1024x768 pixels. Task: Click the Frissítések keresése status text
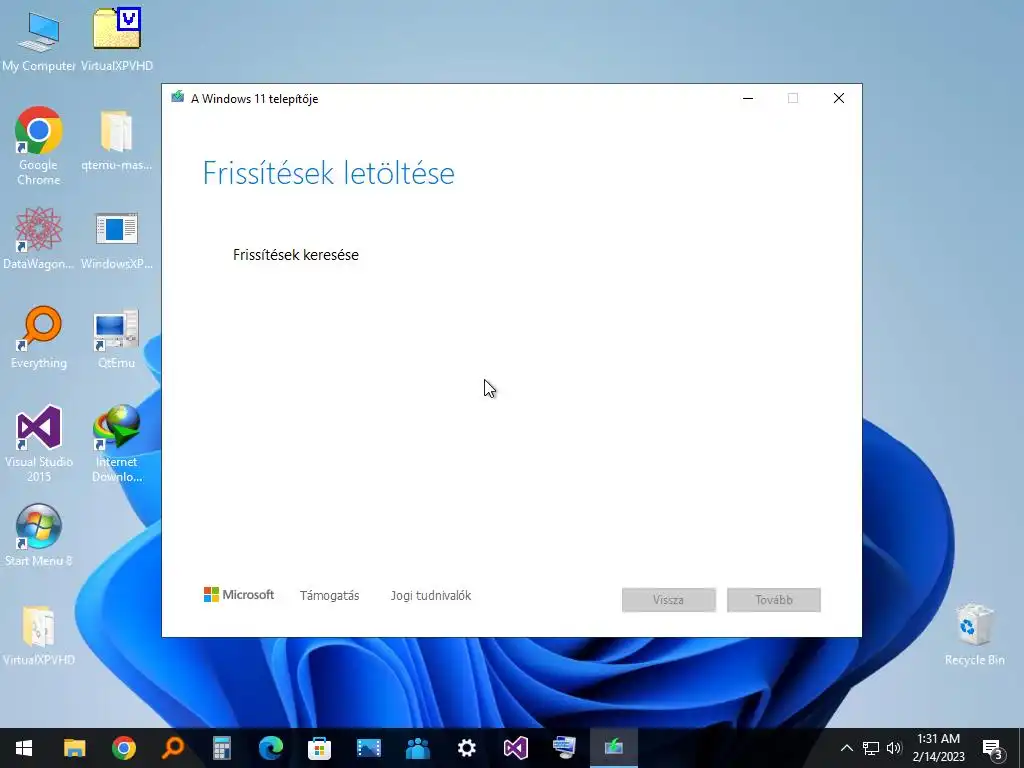coord(296,255)
